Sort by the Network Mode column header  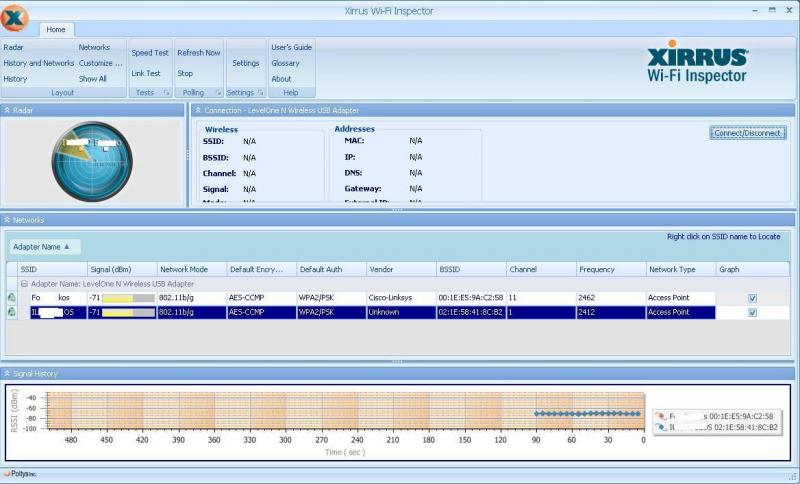[x=192, y=269]
